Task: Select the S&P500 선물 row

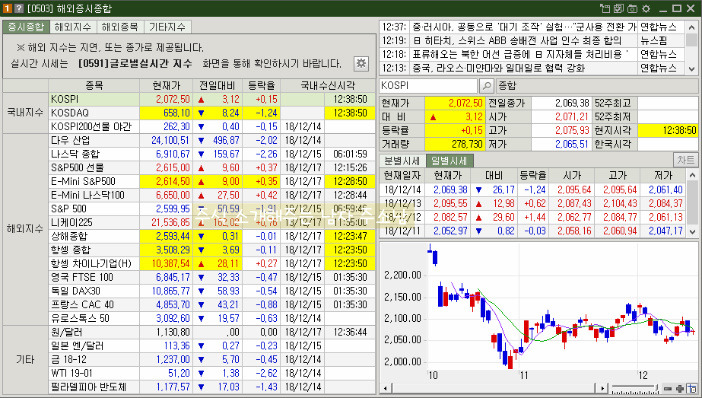Action: (x=212, y=167)
